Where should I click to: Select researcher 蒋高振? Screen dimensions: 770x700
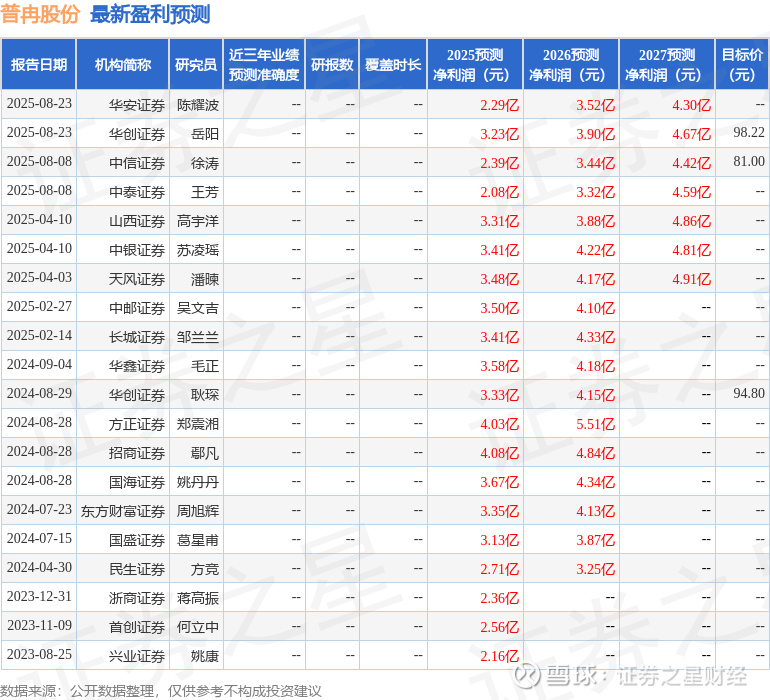(x=198, y=597)
